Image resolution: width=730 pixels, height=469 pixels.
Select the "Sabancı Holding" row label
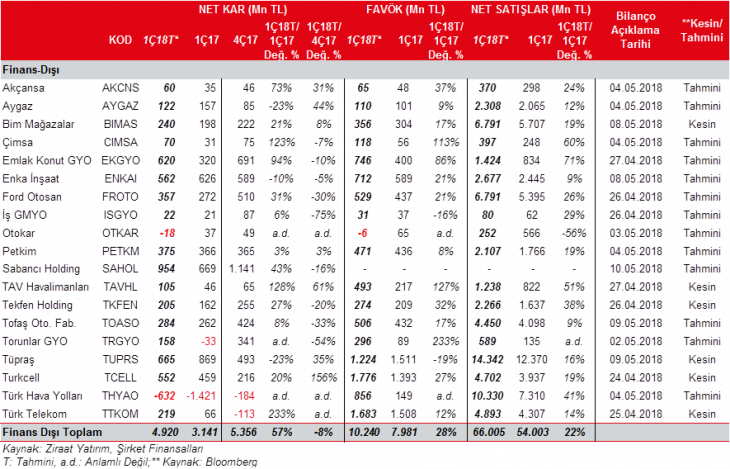(41, 269)
